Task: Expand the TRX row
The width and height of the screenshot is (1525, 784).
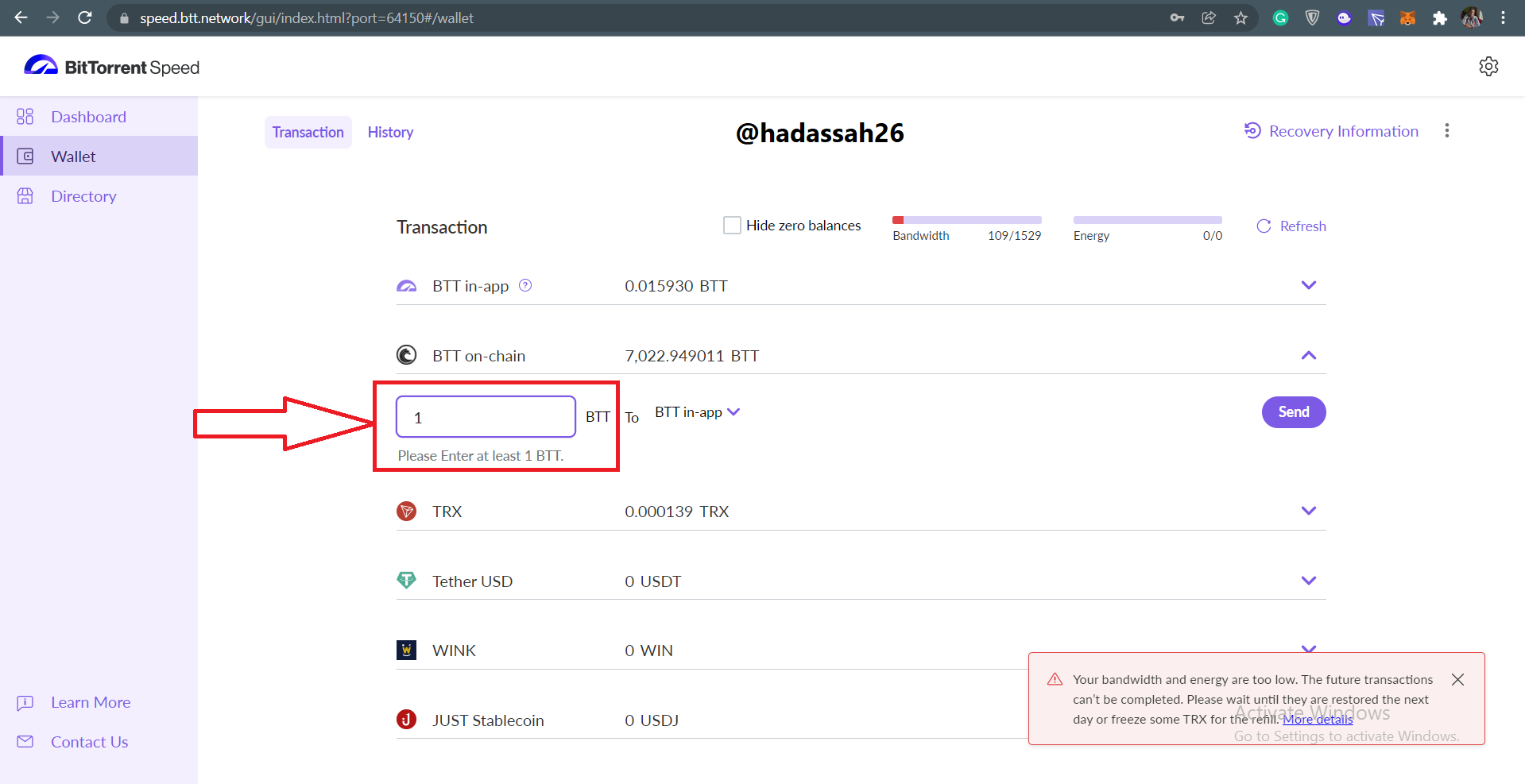Action: (1308, 511)
